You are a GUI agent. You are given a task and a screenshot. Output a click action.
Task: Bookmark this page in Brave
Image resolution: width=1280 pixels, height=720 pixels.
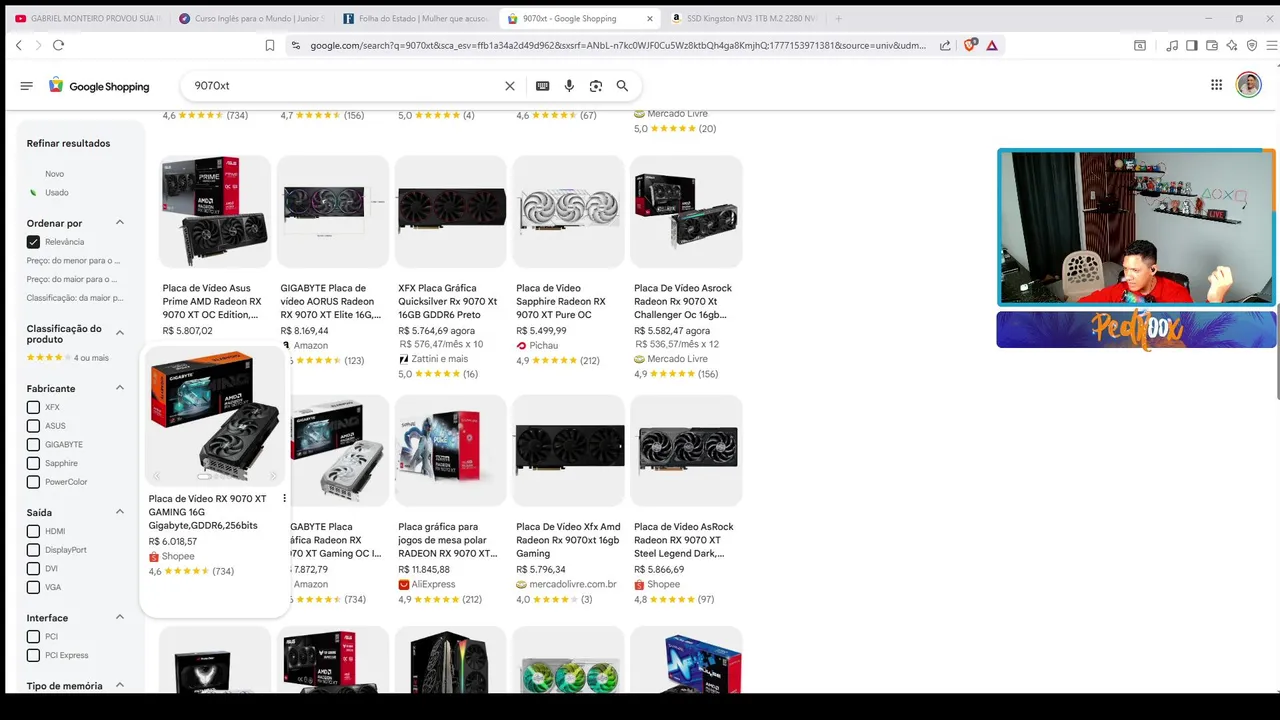270,45
